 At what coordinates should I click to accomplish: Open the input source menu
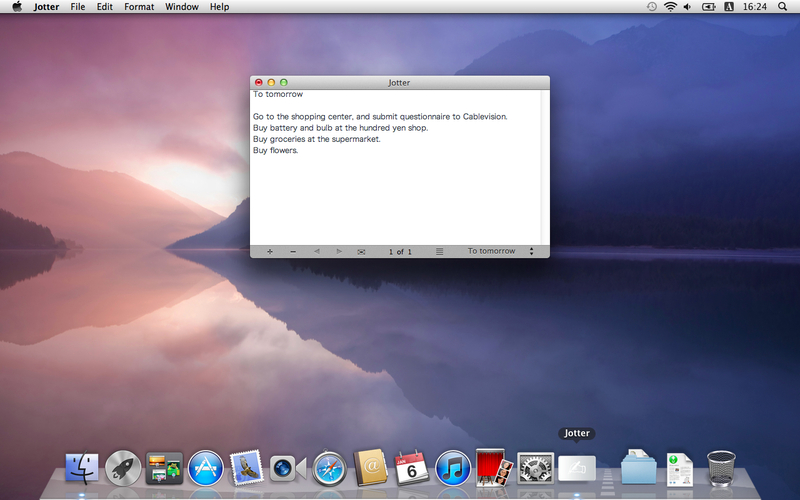pos(729,7)
